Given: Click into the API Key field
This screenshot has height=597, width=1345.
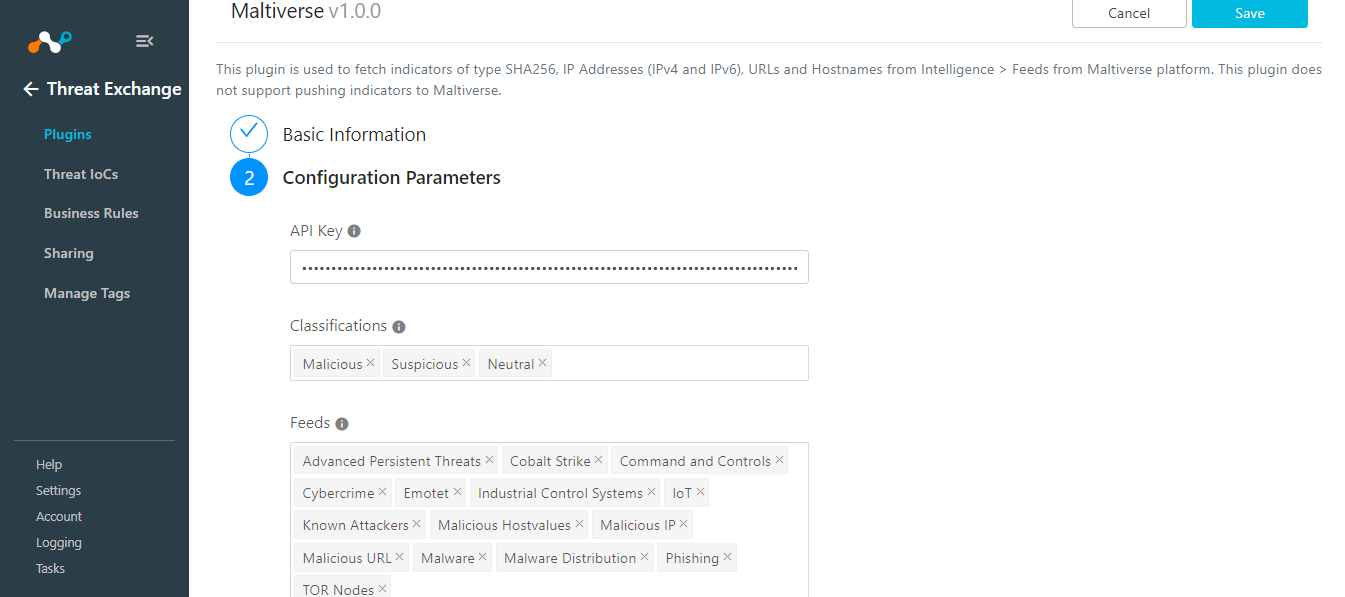Looking at the screenshot, I should tap(549, 267).
